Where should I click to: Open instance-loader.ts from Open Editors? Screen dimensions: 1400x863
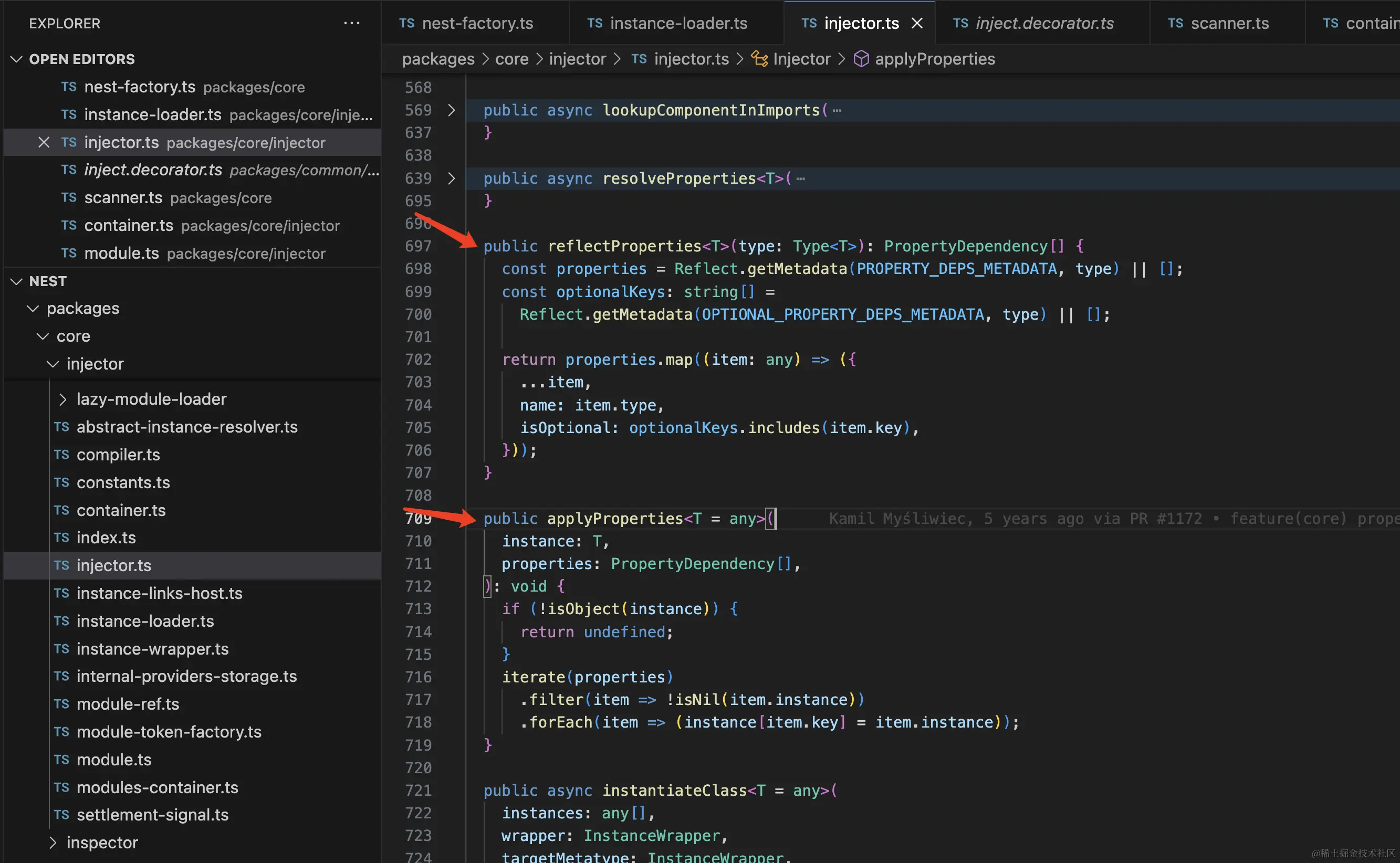click(192, 115)
